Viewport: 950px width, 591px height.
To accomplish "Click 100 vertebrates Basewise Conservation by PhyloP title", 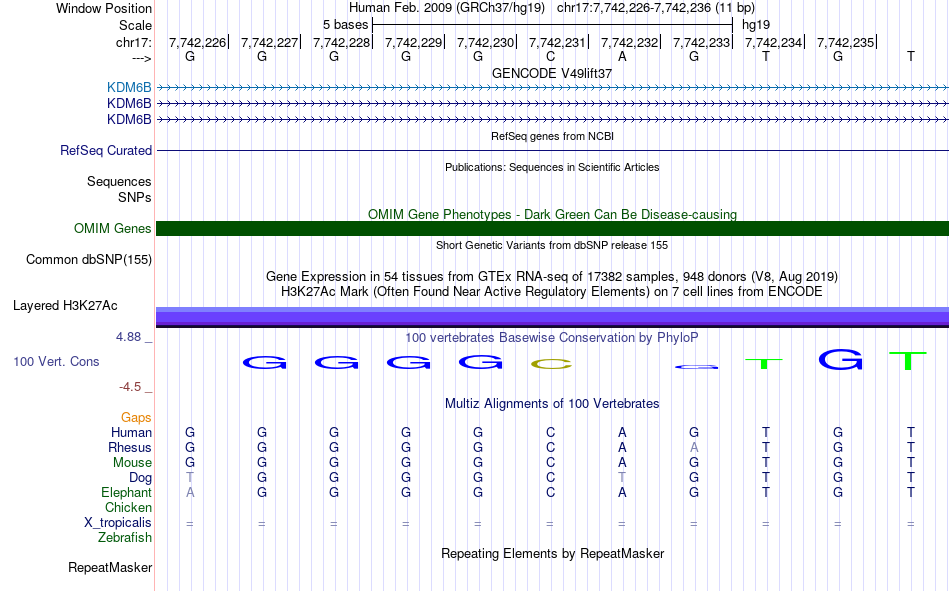I will pyautogui.click(x=552, y=338).
